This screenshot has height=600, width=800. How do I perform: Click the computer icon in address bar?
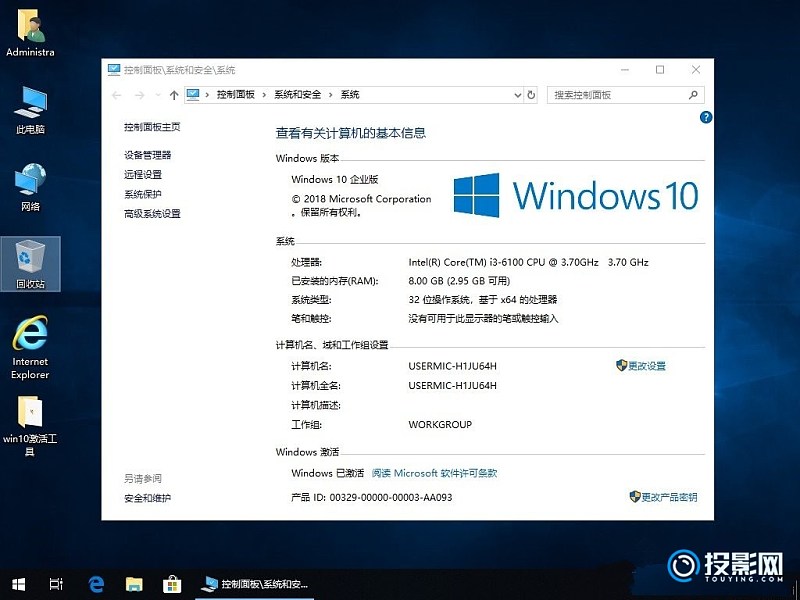pyautogui.click(x=193, y=94)
